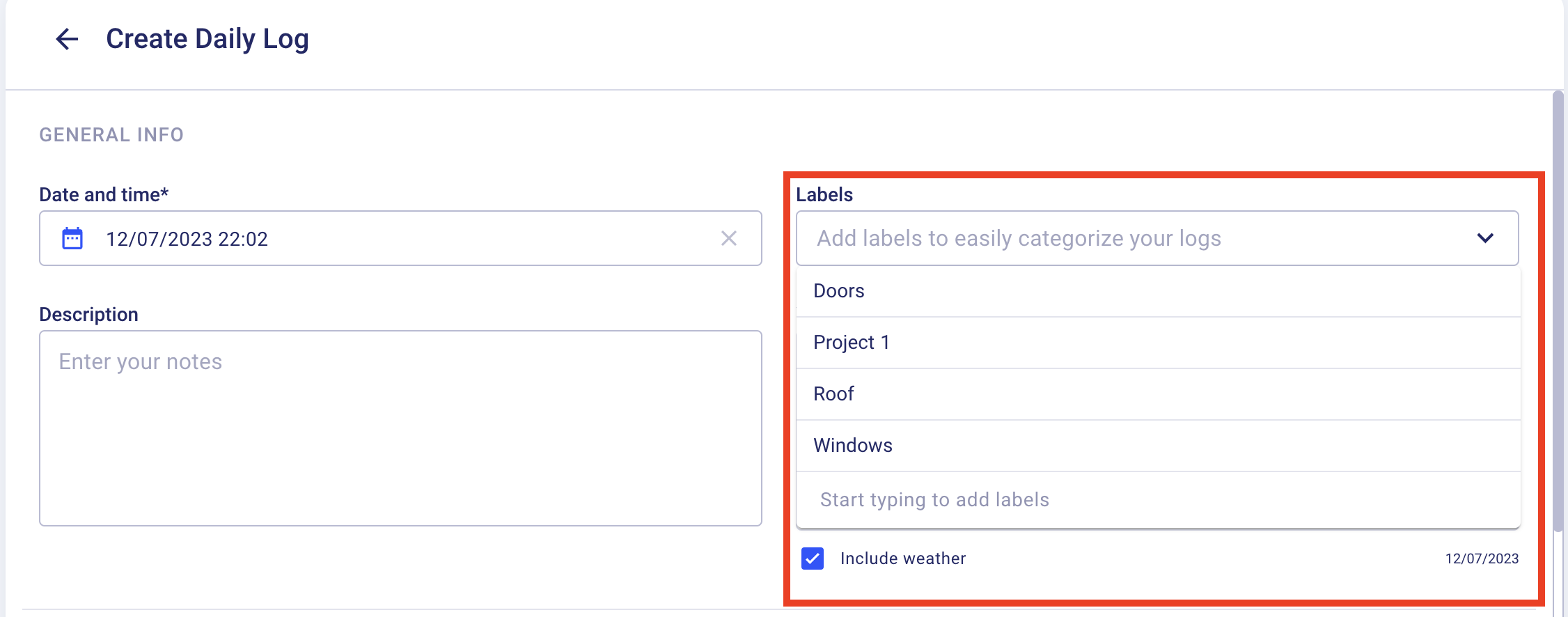Click the Include weather label text
This screenshot has height=617, width=1568.
pos(903,559)
